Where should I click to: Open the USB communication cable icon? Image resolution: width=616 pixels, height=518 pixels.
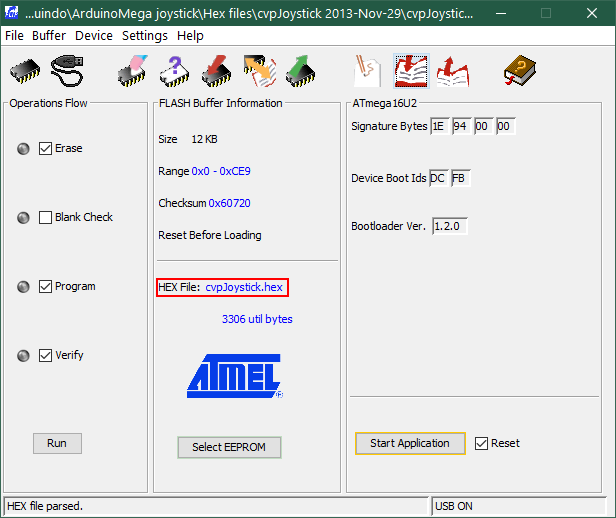(67, 71)
